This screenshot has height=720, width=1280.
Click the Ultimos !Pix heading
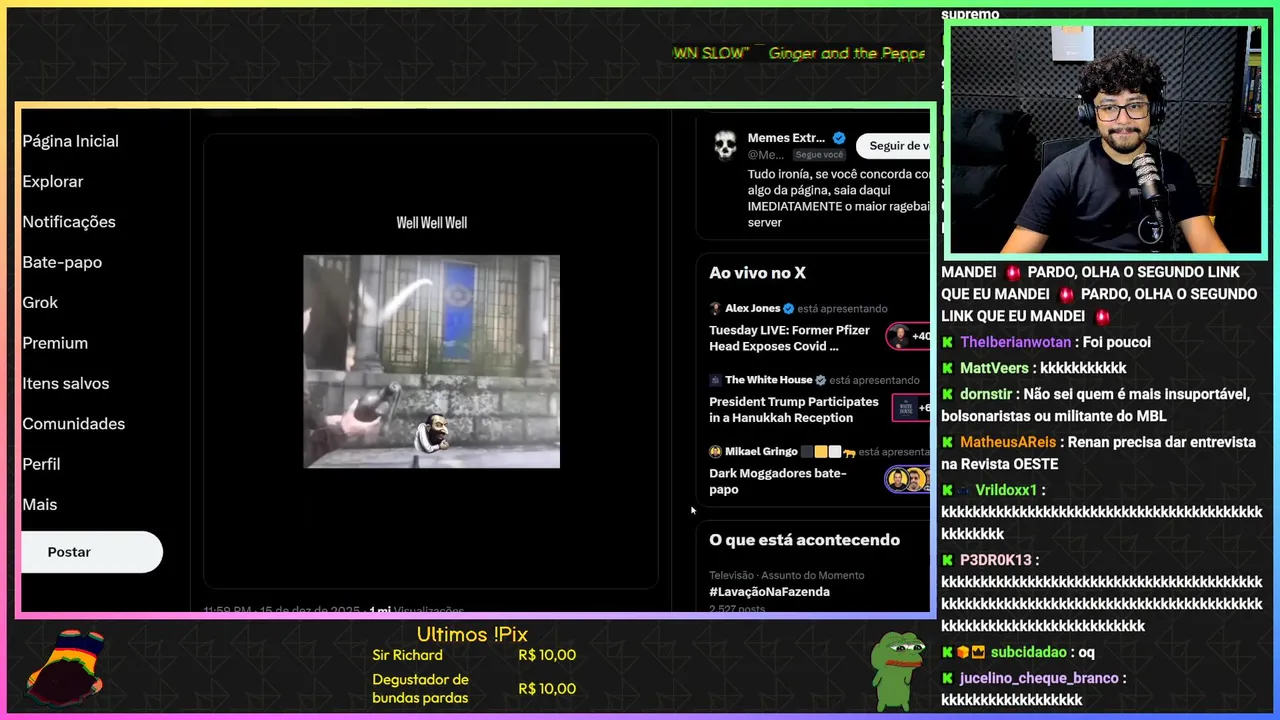click(x=472, y=634)
